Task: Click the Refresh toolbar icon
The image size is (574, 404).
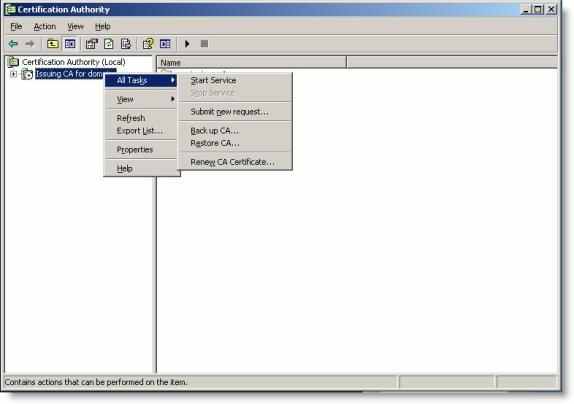Action: (x=109, y=44)
